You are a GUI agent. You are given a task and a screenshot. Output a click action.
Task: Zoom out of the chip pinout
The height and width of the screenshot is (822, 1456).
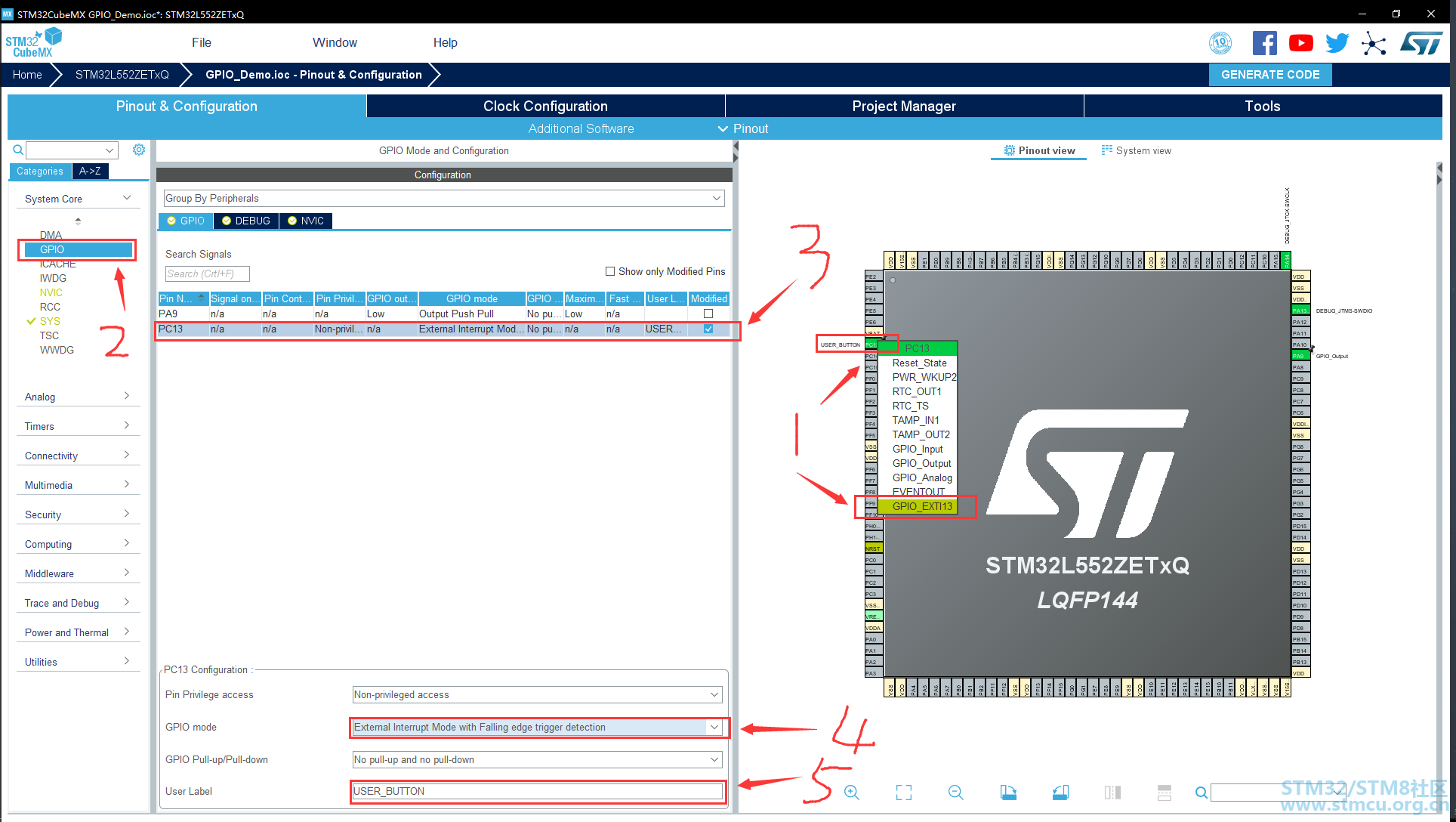(956, 793)
